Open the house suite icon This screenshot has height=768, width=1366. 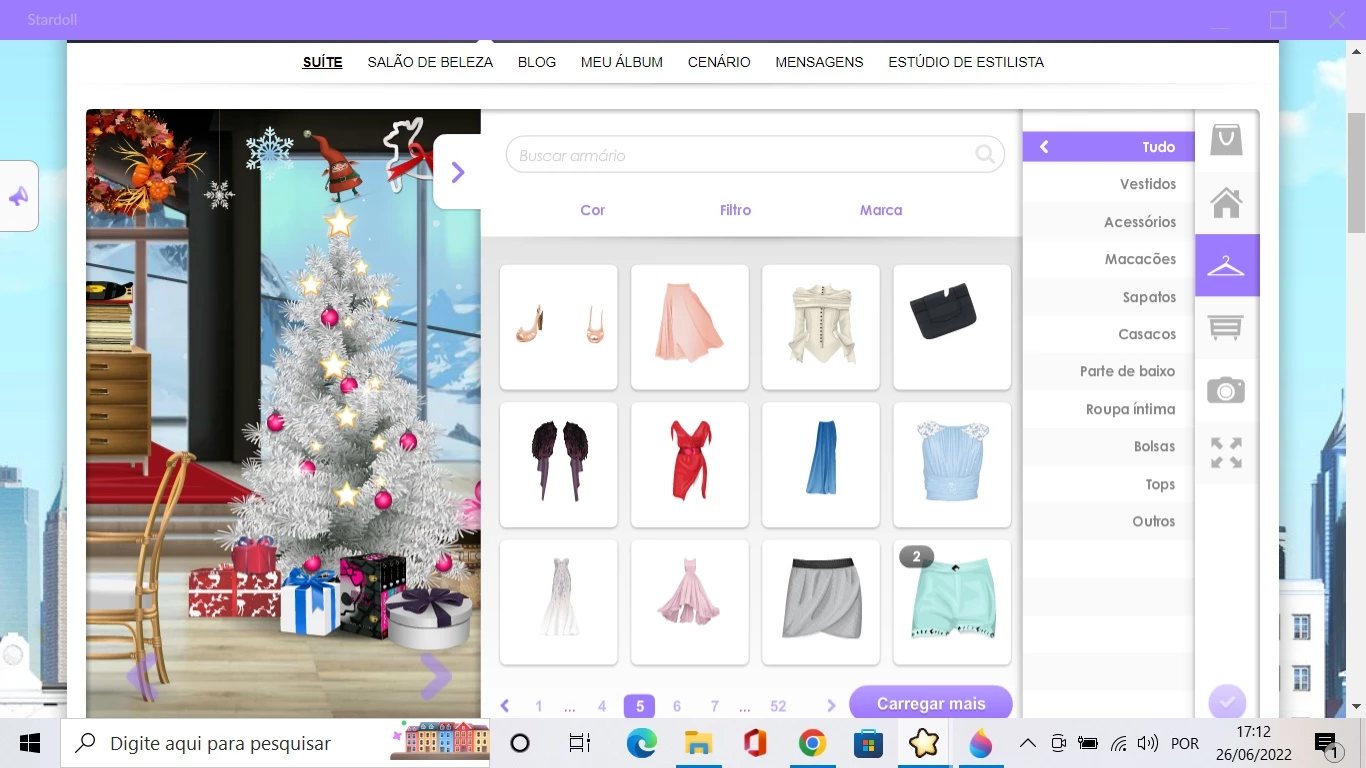coord(1226,202)
